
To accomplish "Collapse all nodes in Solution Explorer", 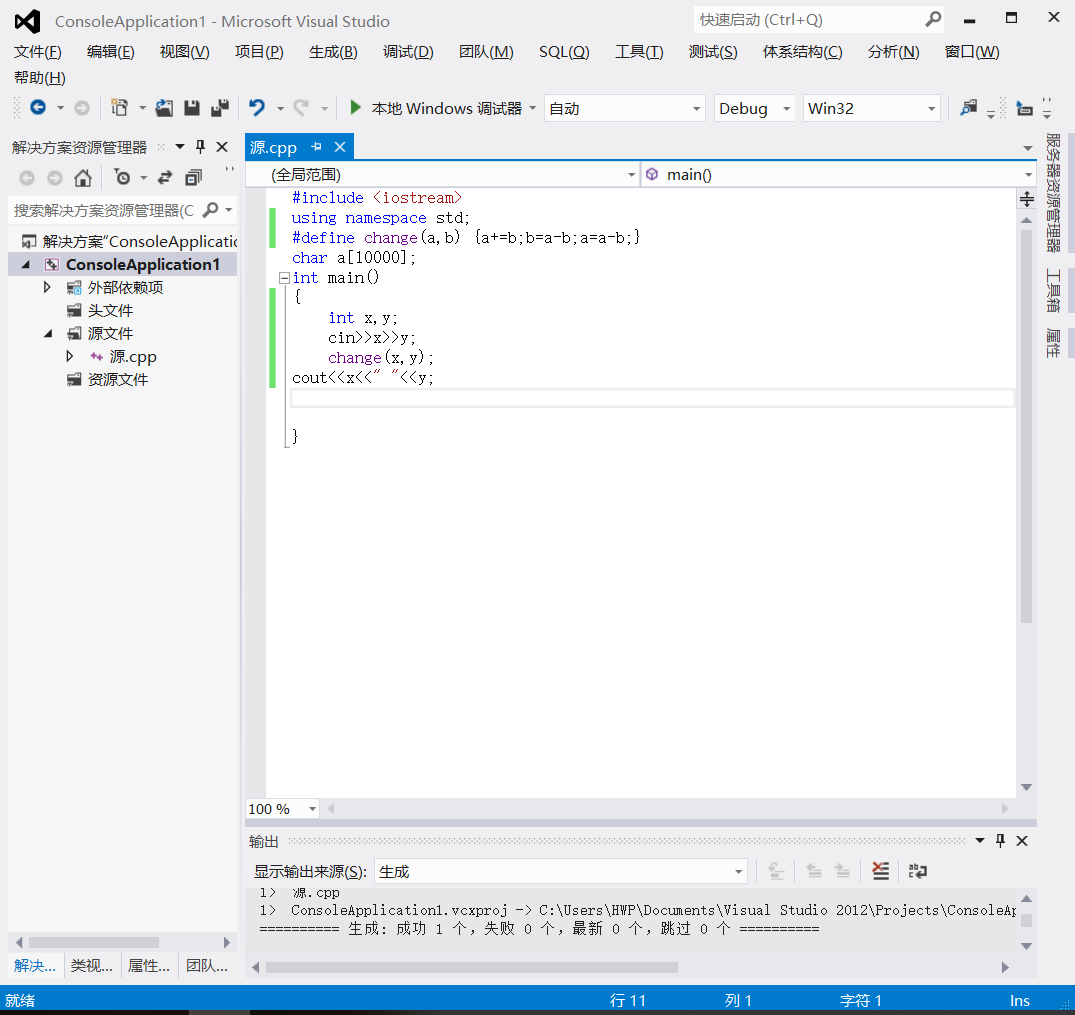I will [x=194, y=178].
